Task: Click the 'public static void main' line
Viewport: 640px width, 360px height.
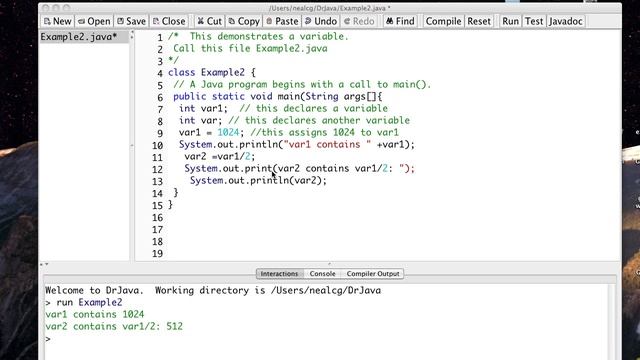Action: point(278,97)
